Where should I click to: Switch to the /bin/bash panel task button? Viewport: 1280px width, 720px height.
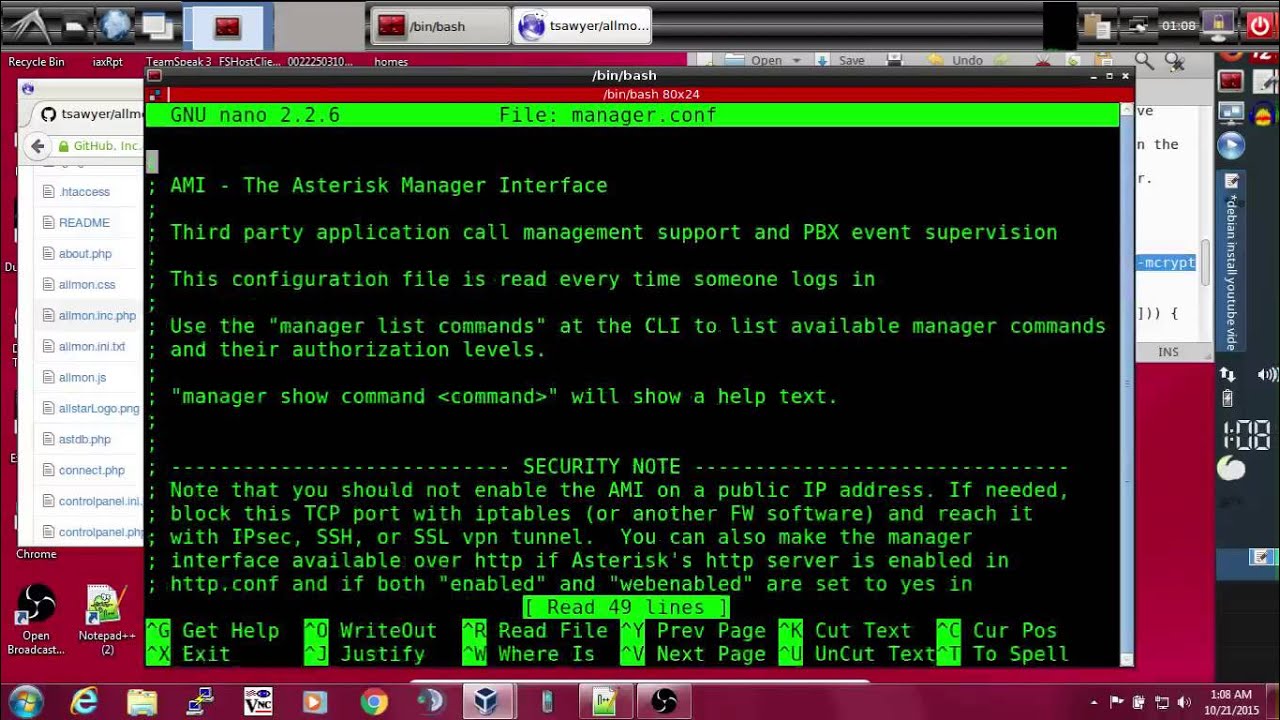[441, 27]
